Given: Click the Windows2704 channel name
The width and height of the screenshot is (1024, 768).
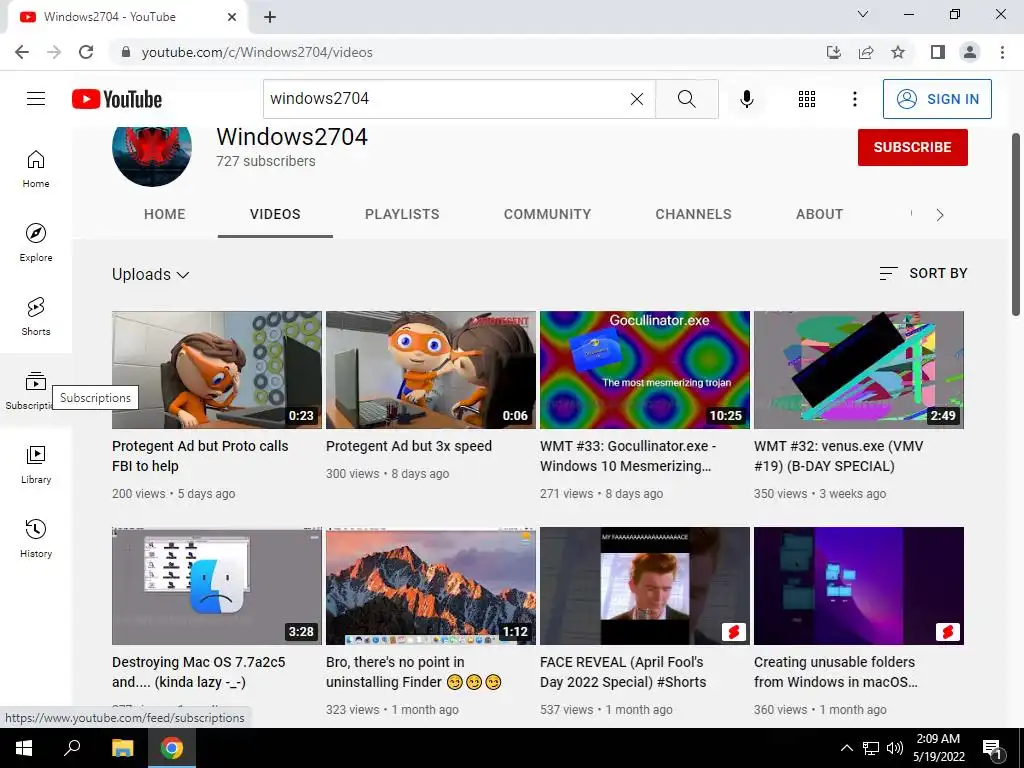Looking at the screenshot, I should pos(292,136).
